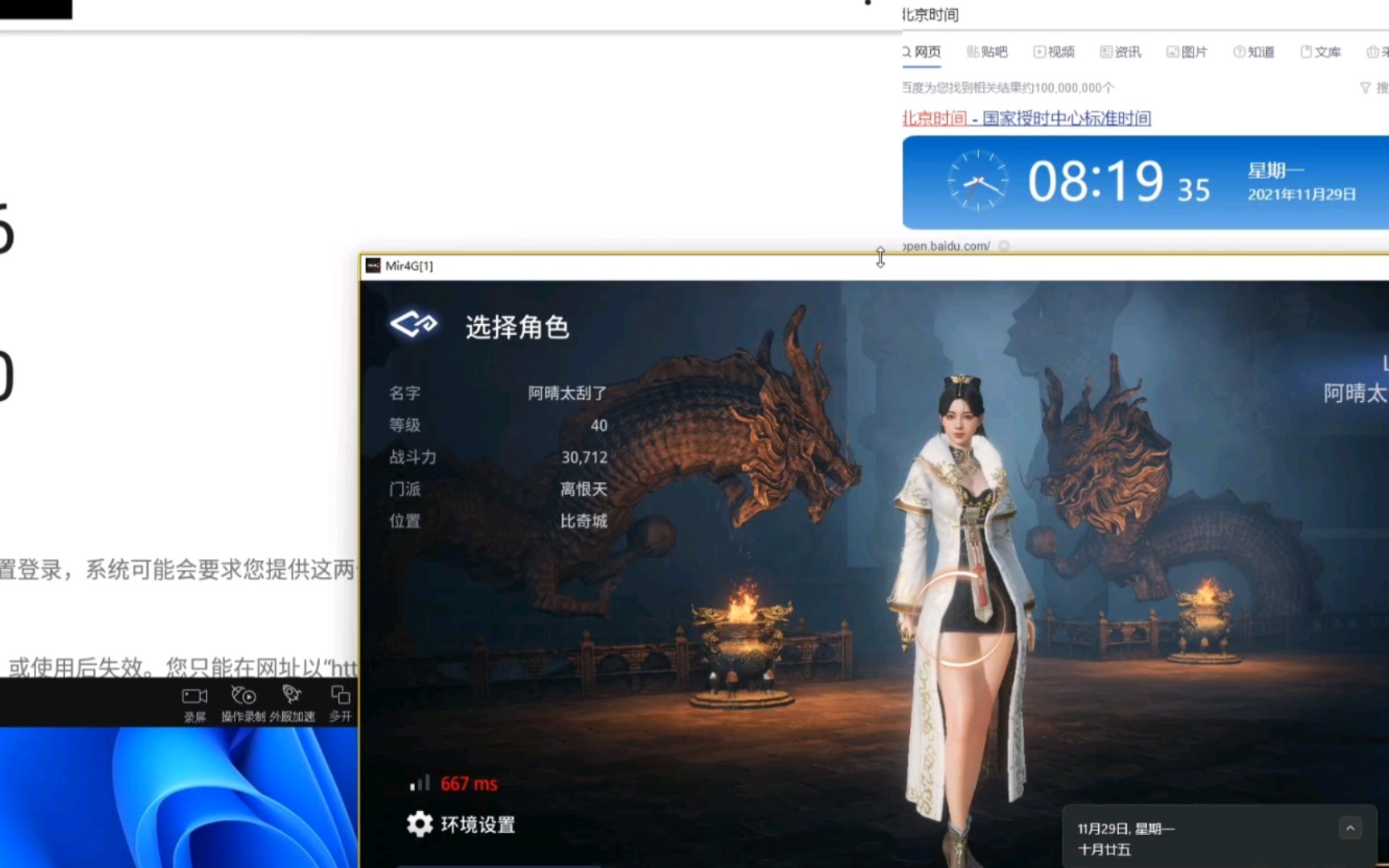Click the character name 阿晴太刮了
This screenshot has width=1389, height=868.
567,393
